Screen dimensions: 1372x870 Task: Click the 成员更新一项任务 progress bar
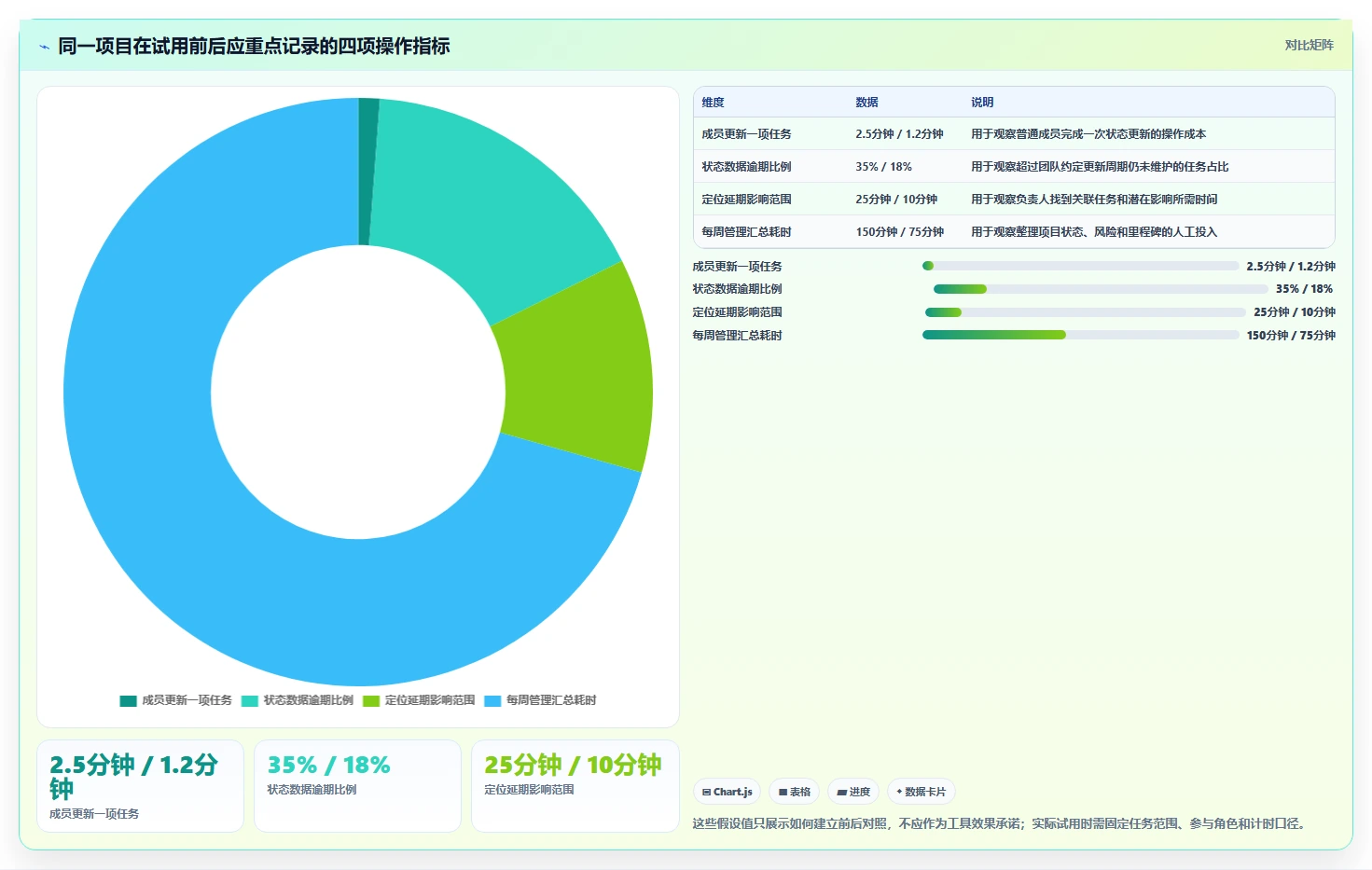click(x=1080, y=266)
